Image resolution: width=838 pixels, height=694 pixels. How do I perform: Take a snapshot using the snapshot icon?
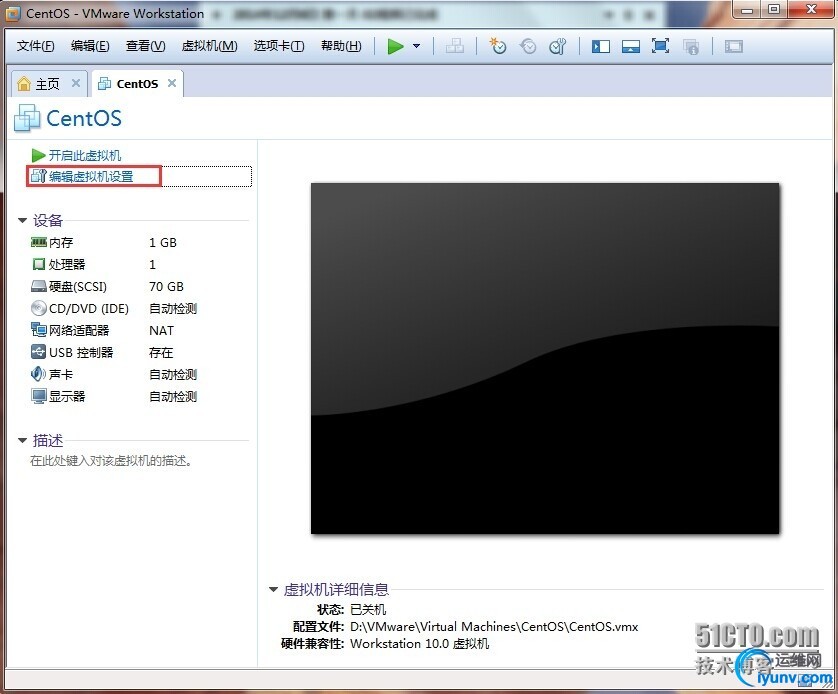pos(498,46)
